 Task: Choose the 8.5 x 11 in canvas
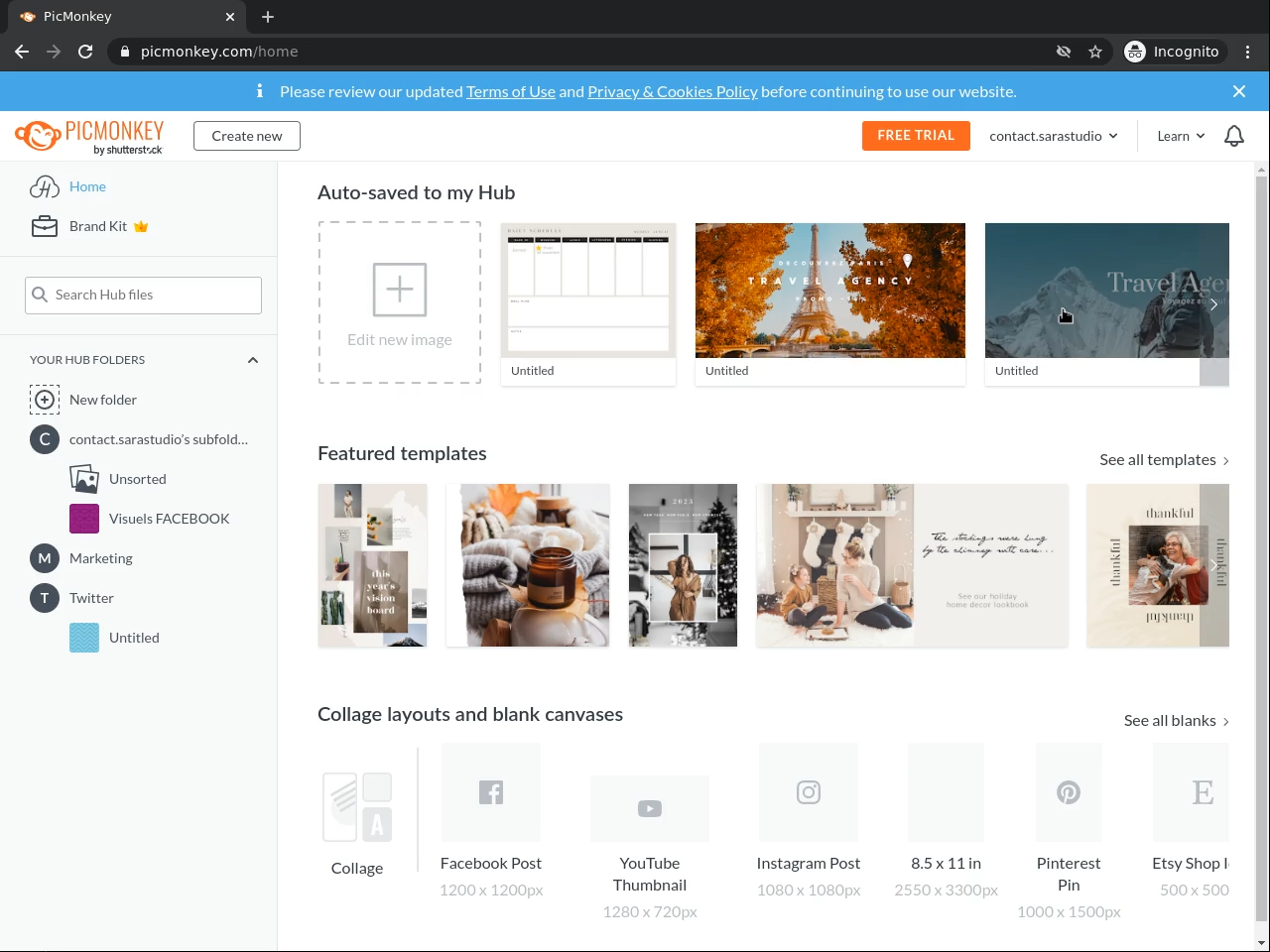pyautogui.click(x=947, y=792)
